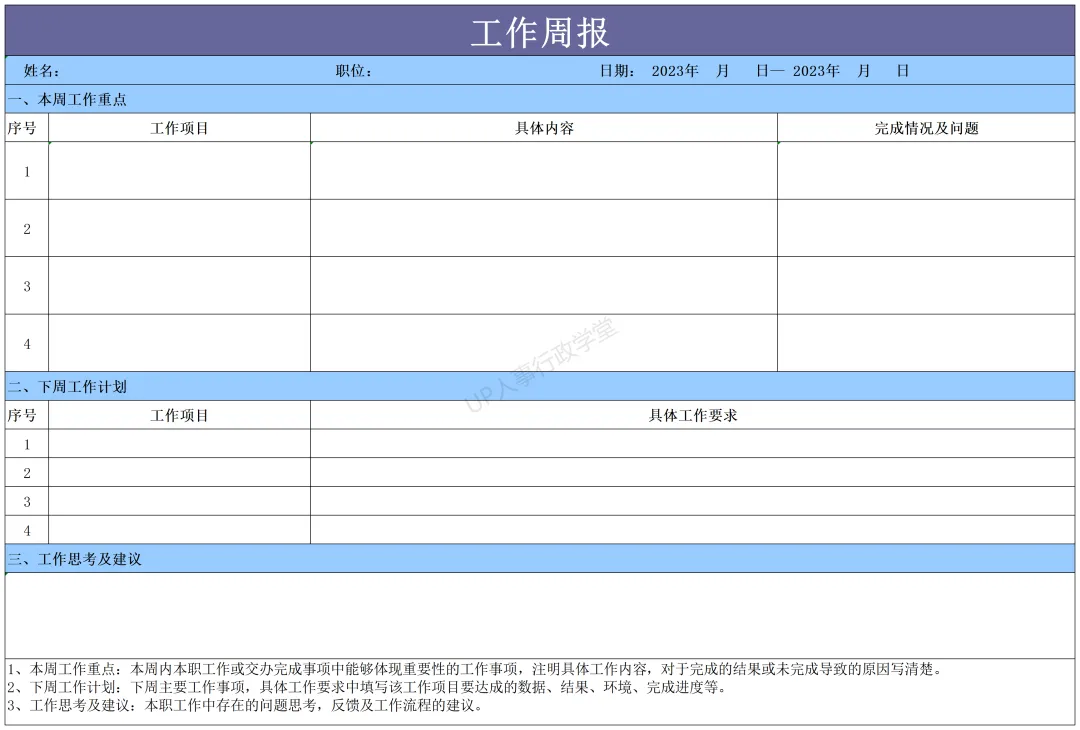Screen dimensions: 1080x730
Task: Click 具体内容 cell of row 2 in 本周工作重点
Action: coord(544,229)
